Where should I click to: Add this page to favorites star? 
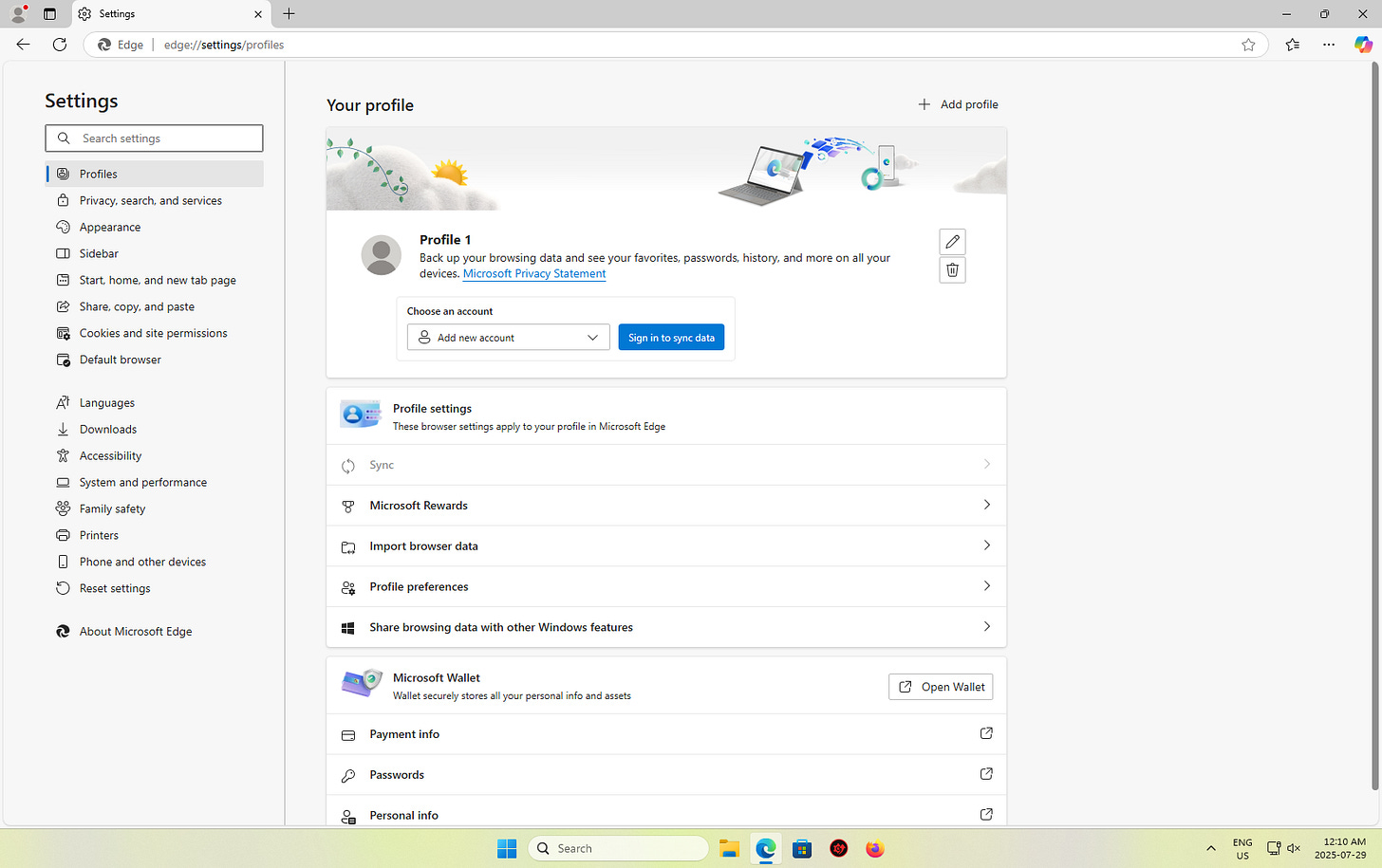(1248, 45)
